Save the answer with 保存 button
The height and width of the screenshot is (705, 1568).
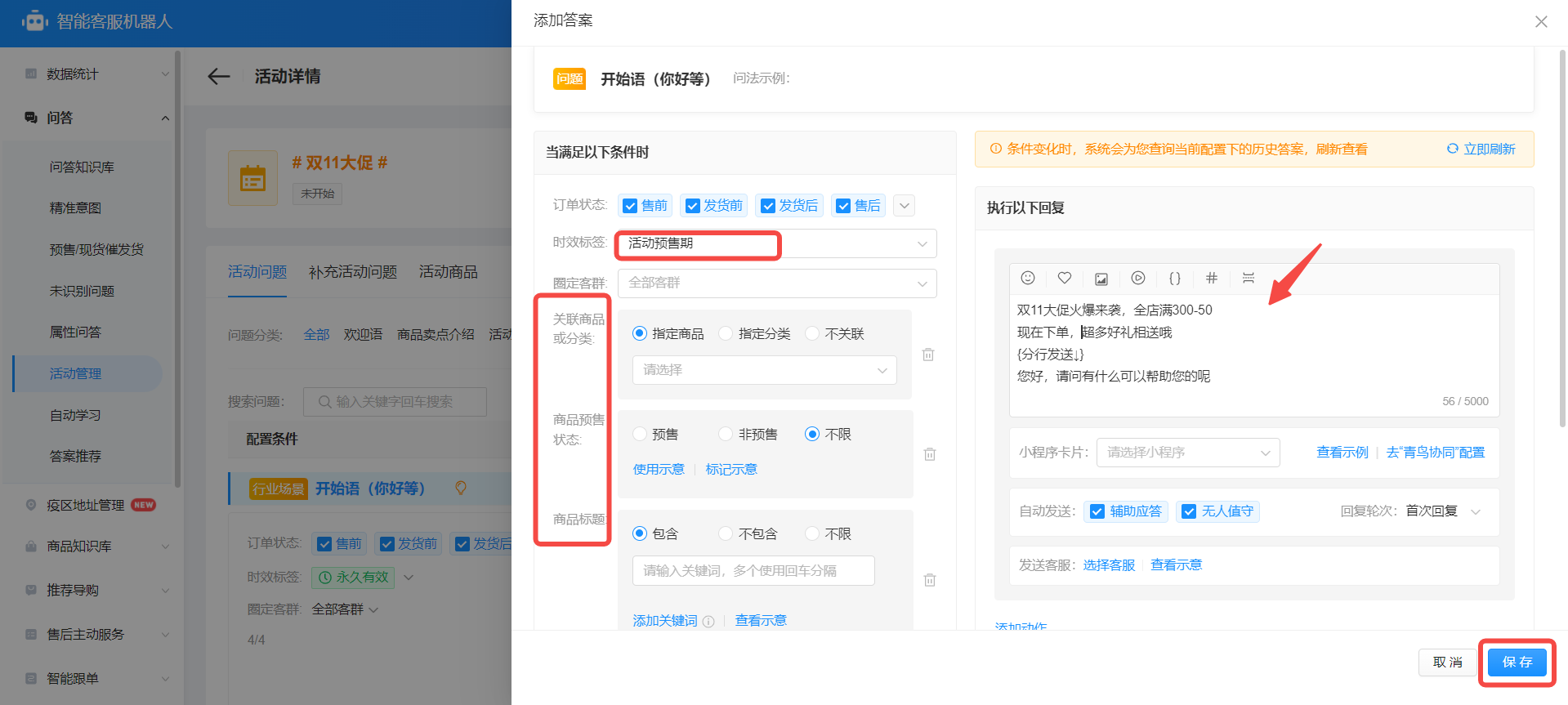(1517, 662)
